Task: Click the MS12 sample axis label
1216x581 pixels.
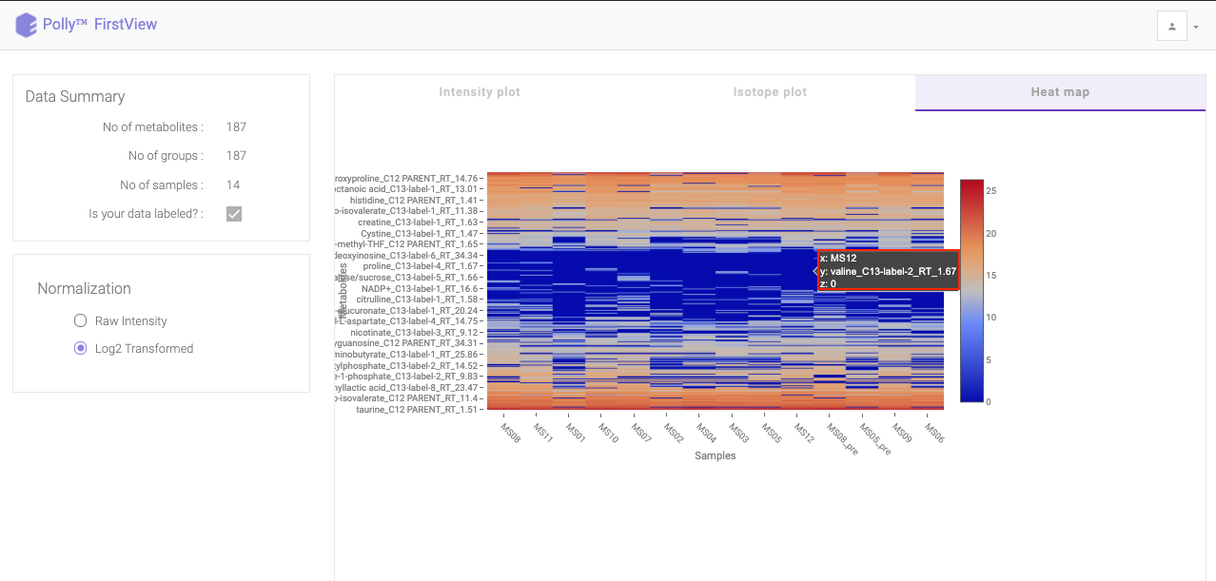Action: [x=804, y=431]
